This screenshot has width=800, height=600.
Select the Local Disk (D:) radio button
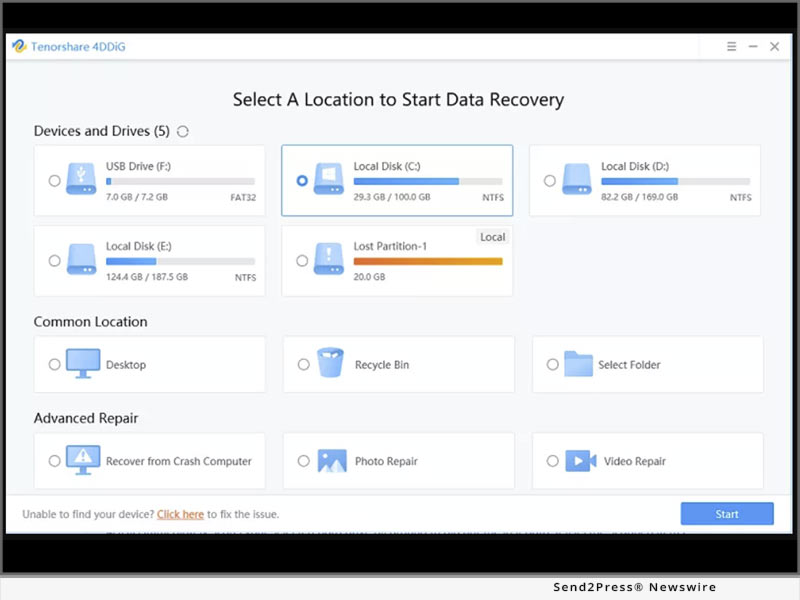[x=549, y=181]
